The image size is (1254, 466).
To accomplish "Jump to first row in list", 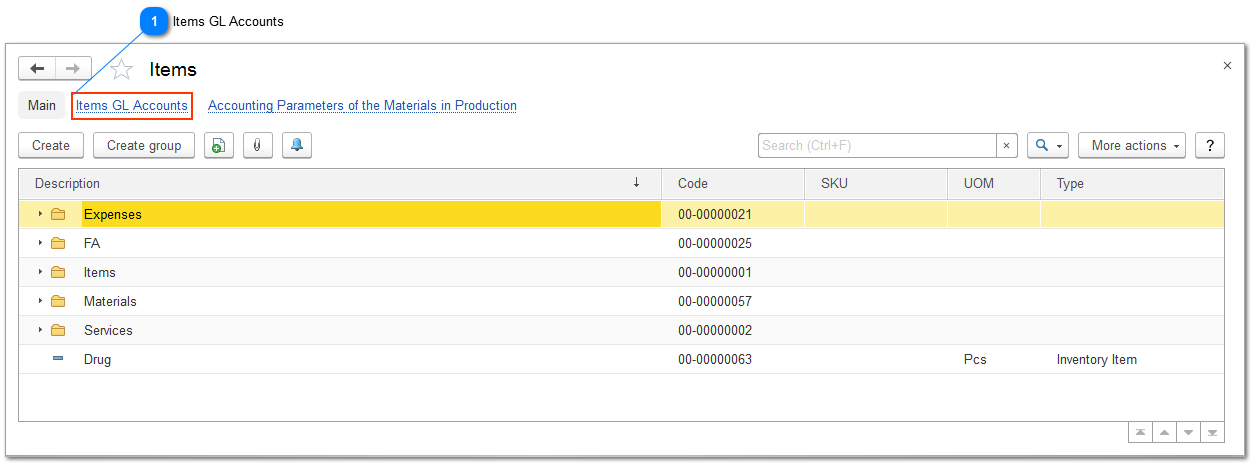I will pos(1140,433).
